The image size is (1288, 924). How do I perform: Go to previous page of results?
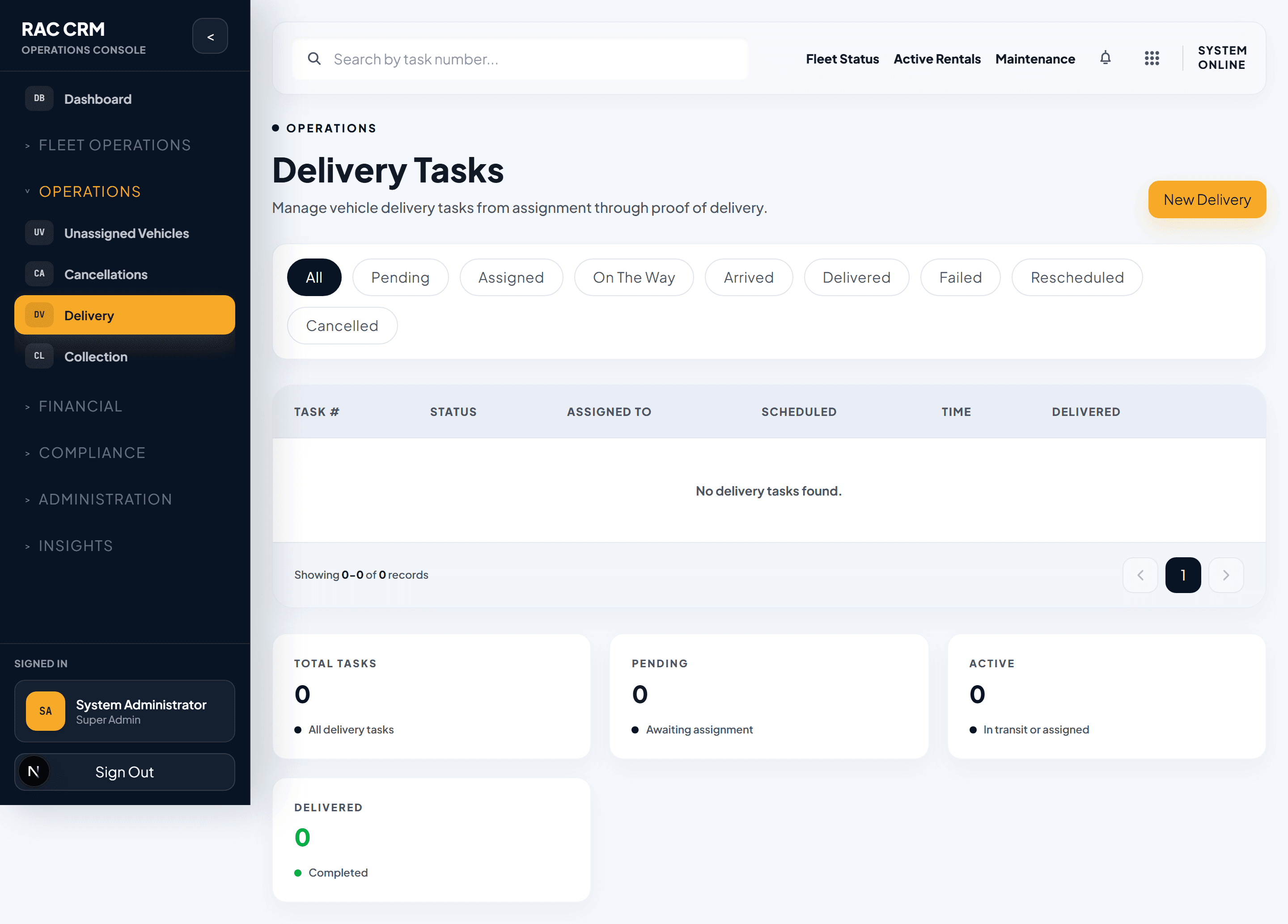pos(1140,575)
